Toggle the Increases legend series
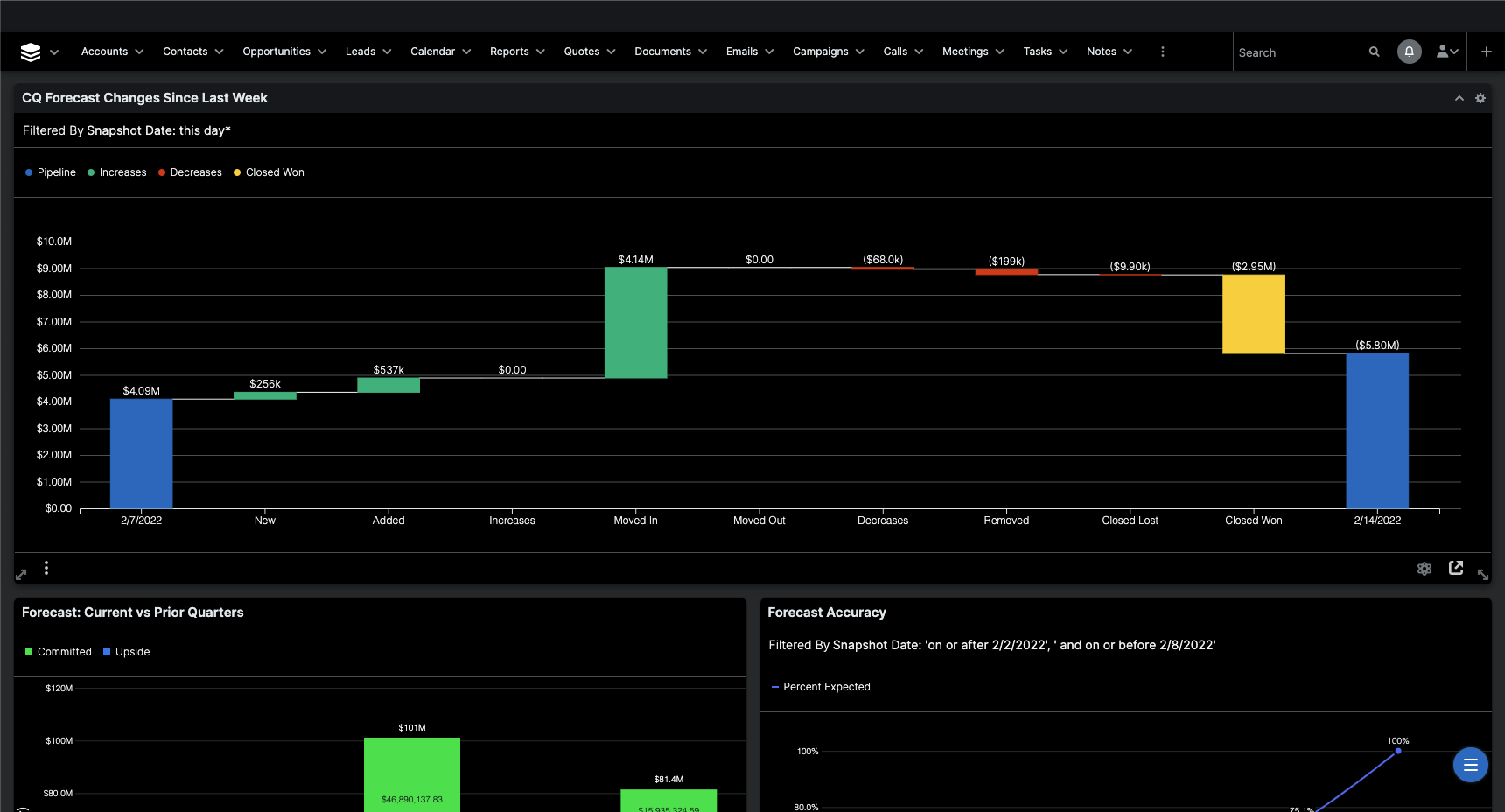1505x812 pixels. coord(117,172)
